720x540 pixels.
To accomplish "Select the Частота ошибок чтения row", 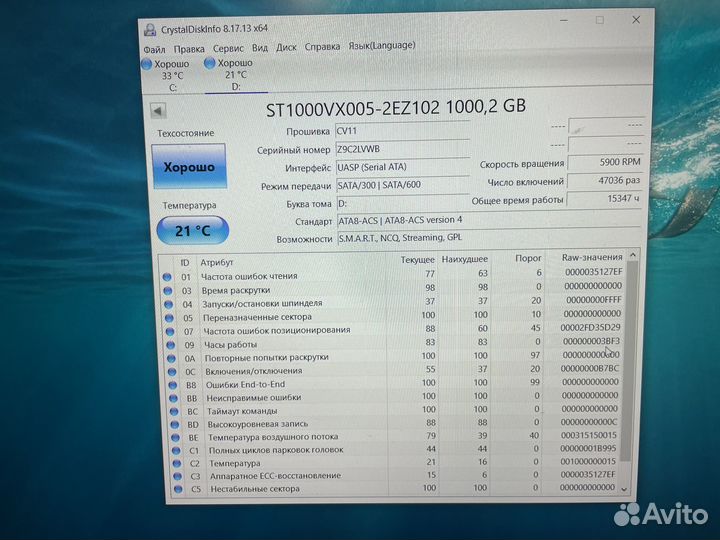I will tap(393, 275).
